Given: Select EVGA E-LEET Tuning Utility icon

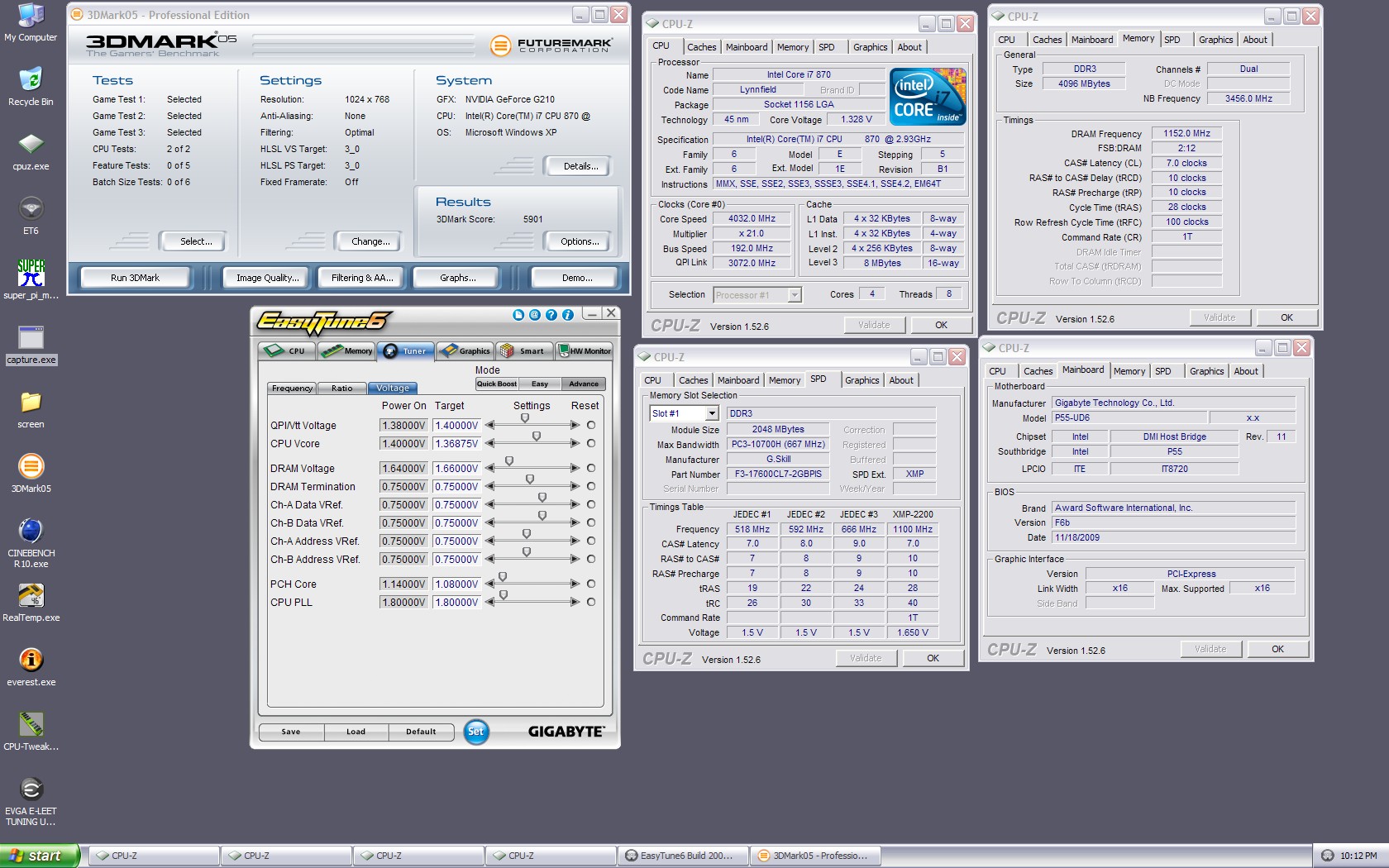Looking at the screenshot, I should pos(31,801).
